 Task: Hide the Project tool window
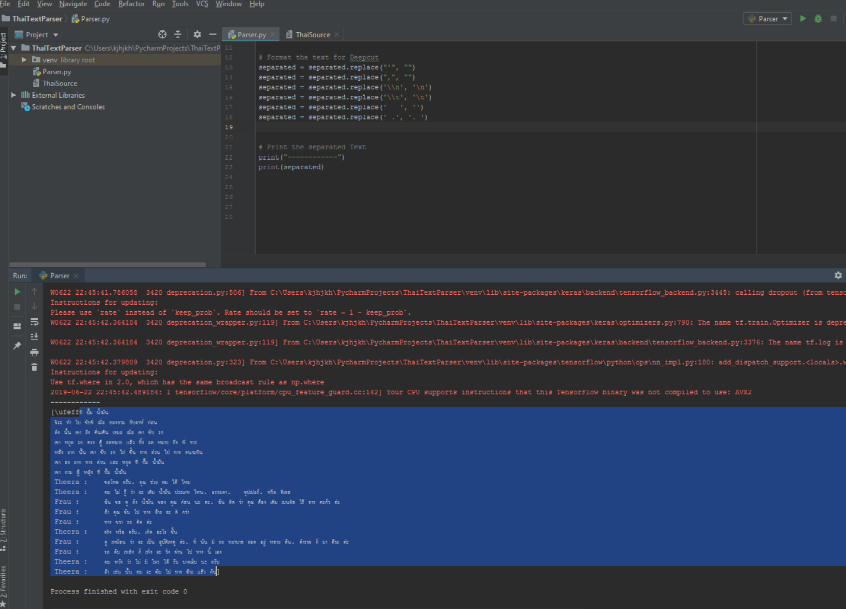coord(213,35)
